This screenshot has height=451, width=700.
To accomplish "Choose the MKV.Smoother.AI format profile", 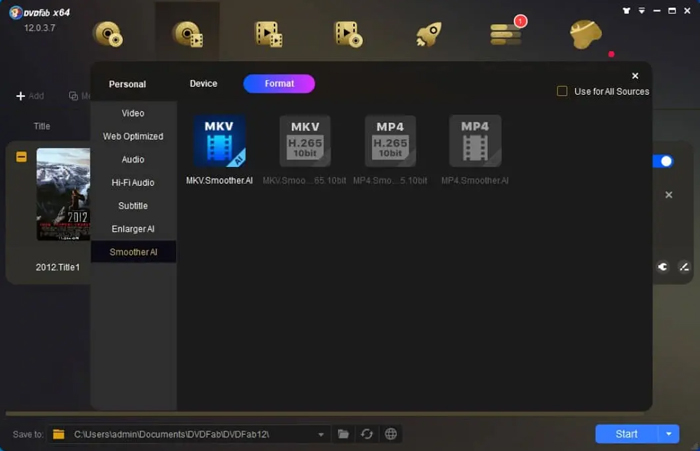I will pyautogui.click(x=219, y=150).
